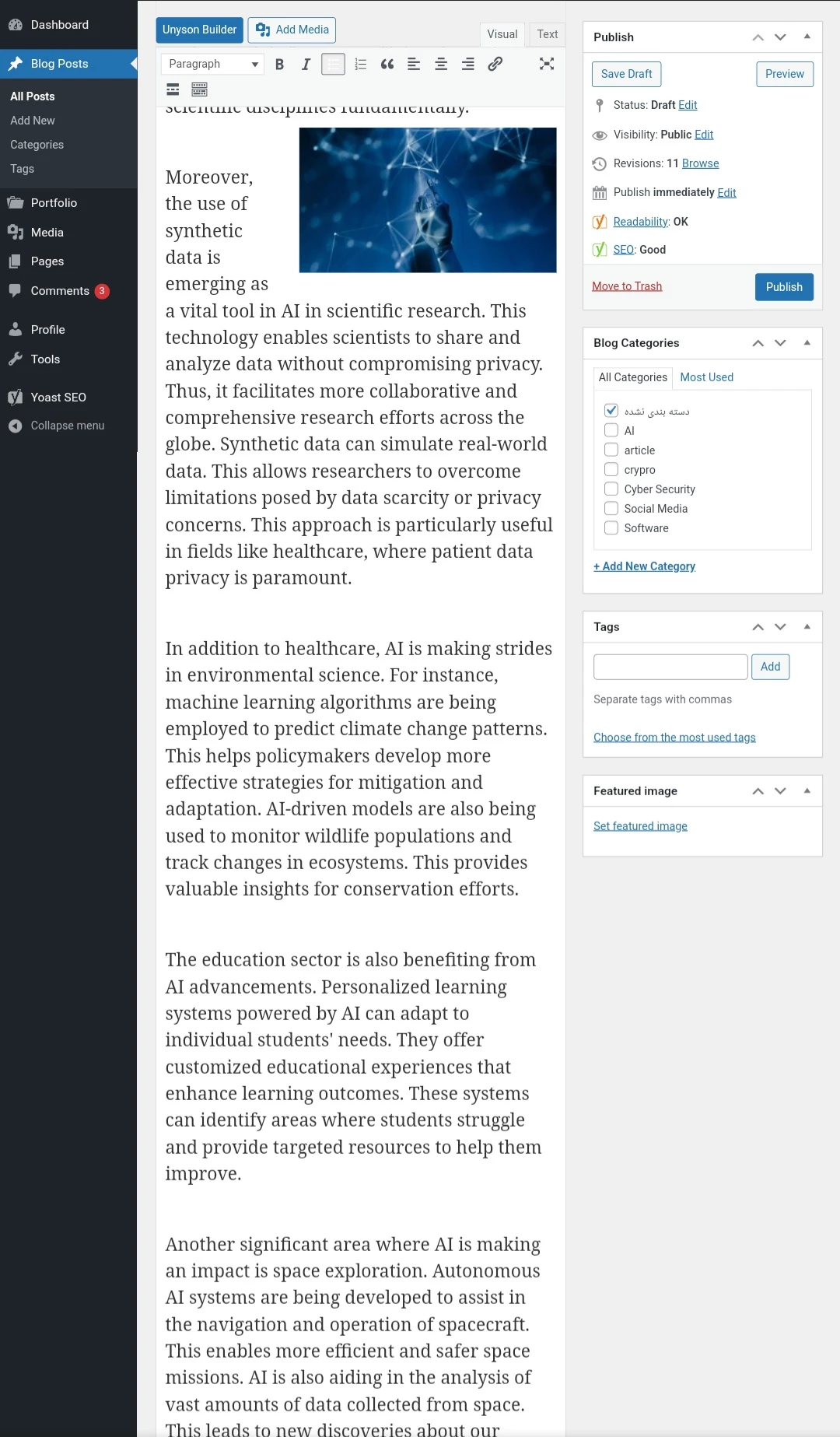Image resolution: width=840 pixels, height=1437 pixels.
Task: Toggle the toolbar kitchen sink icon
Action: click(199, 90)
